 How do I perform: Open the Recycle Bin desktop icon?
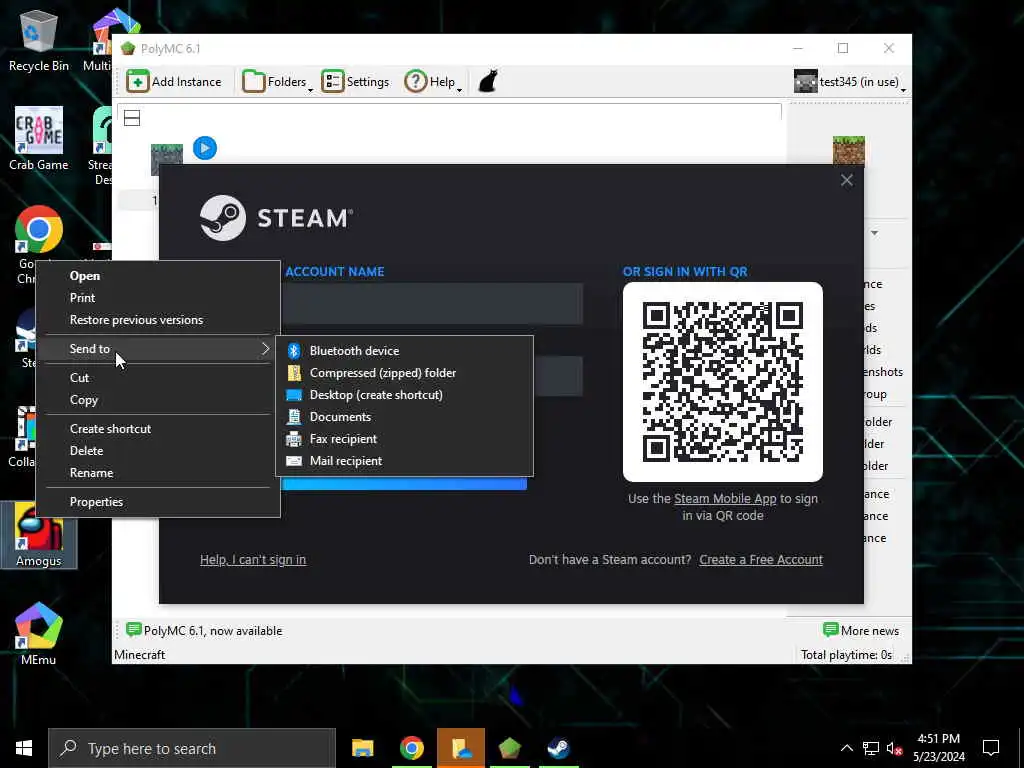tap(39, 40)
